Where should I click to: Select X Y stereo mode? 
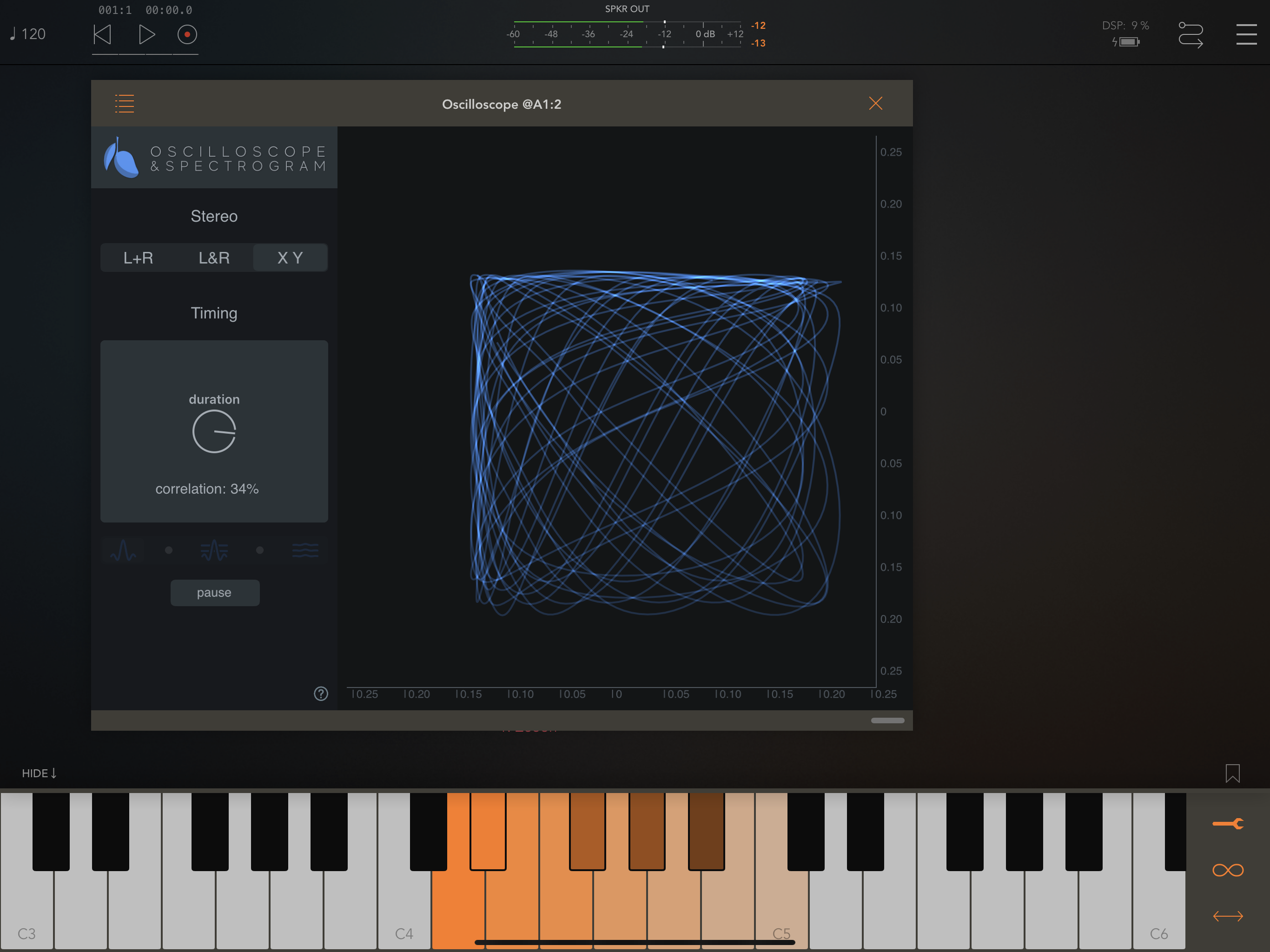(x=290, y=258)
